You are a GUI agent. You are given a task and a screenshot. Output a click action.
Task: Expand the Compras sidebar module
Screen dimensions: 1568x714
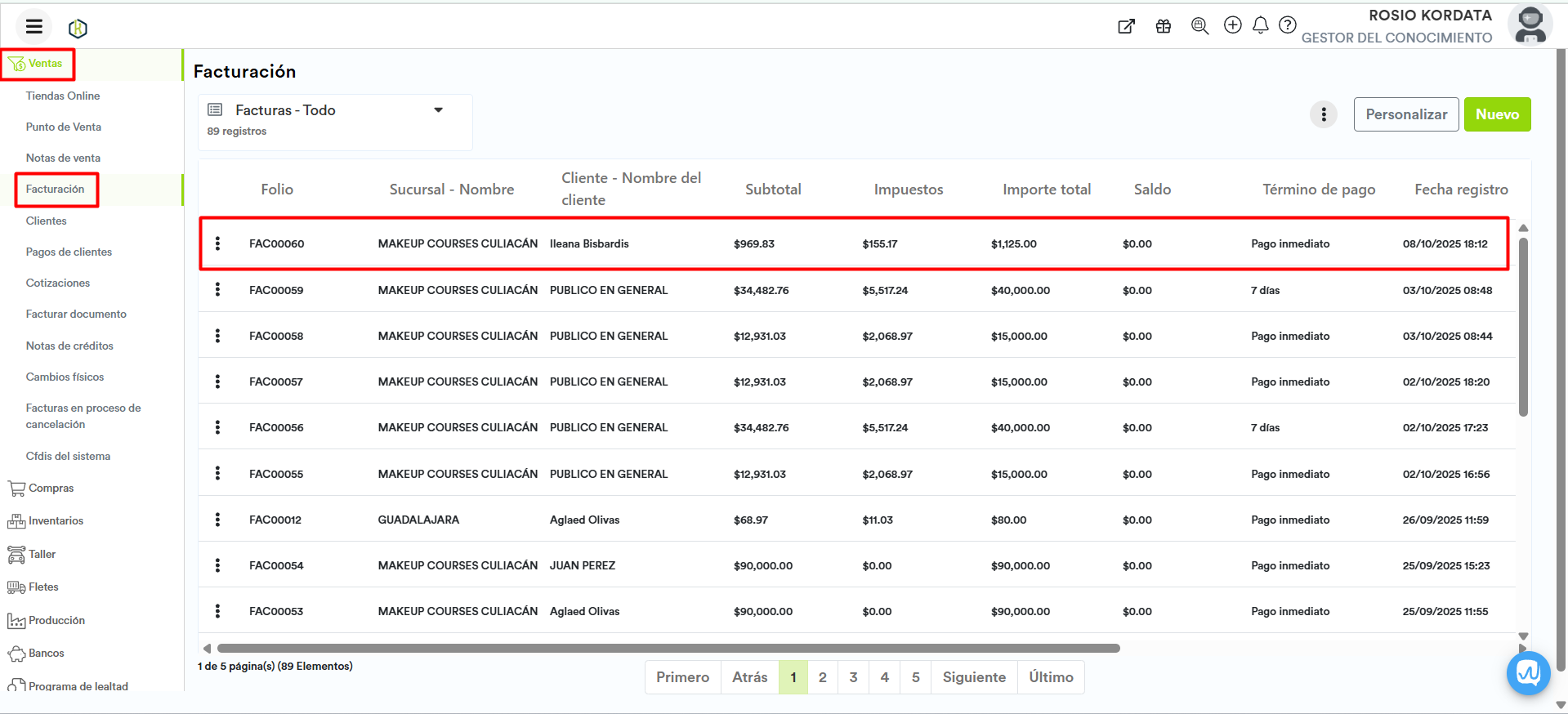[51, 489]
